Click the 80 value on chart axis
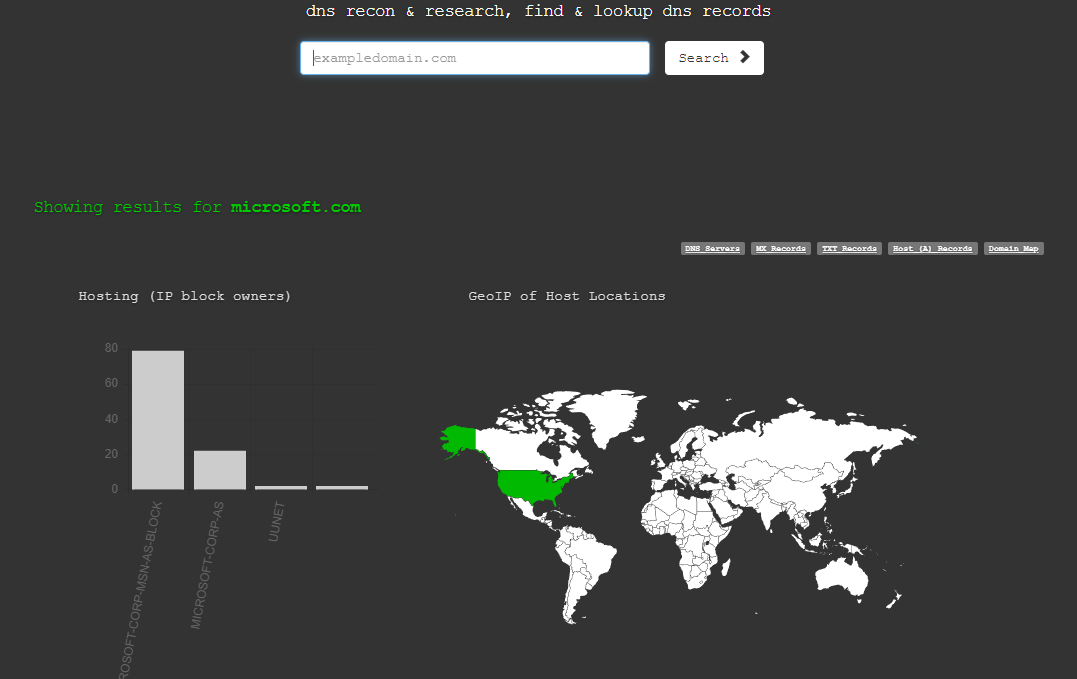This screenshot has width=1077, height=679. point(111,348)
